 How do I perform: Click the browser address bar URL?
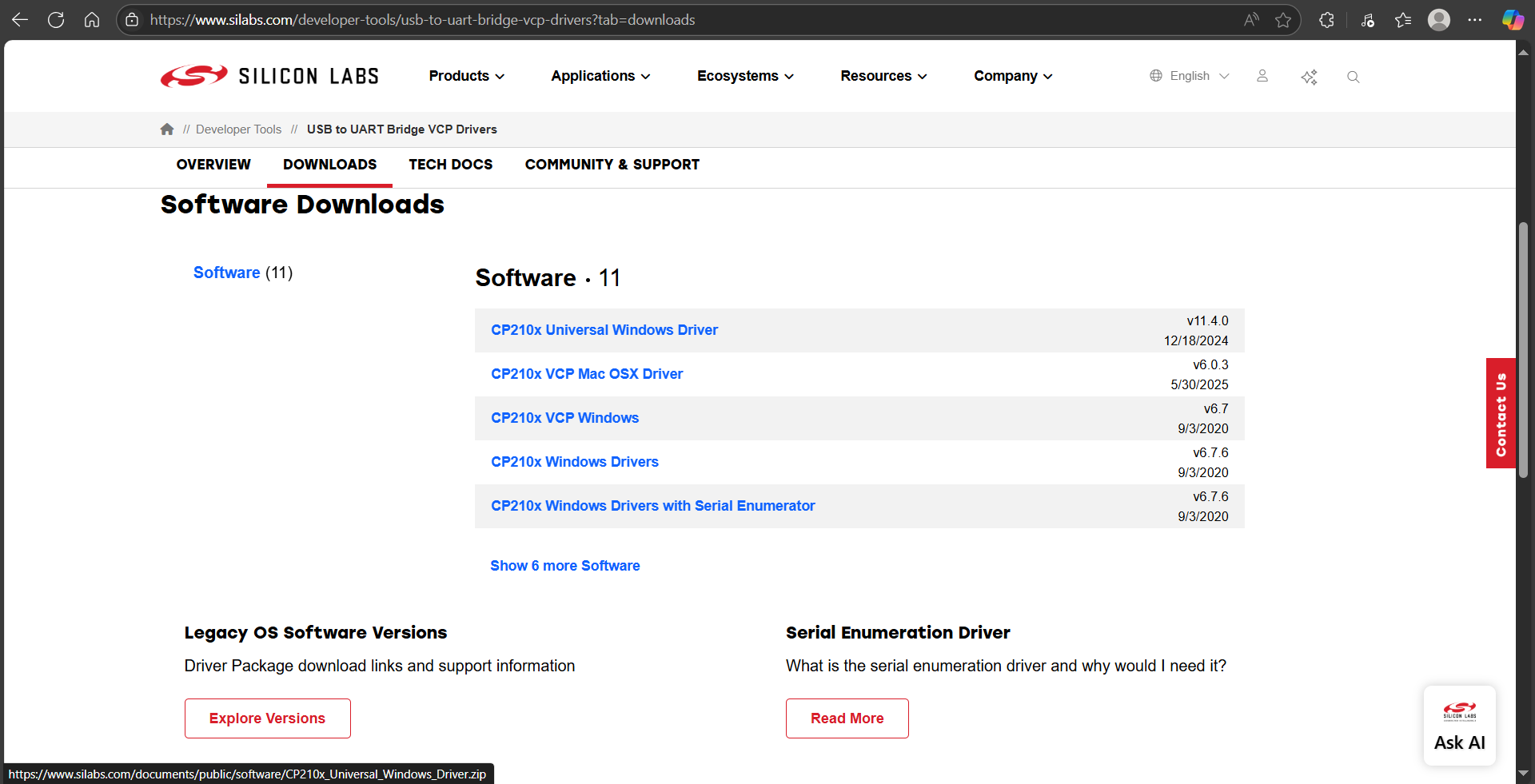coord(422,20)
